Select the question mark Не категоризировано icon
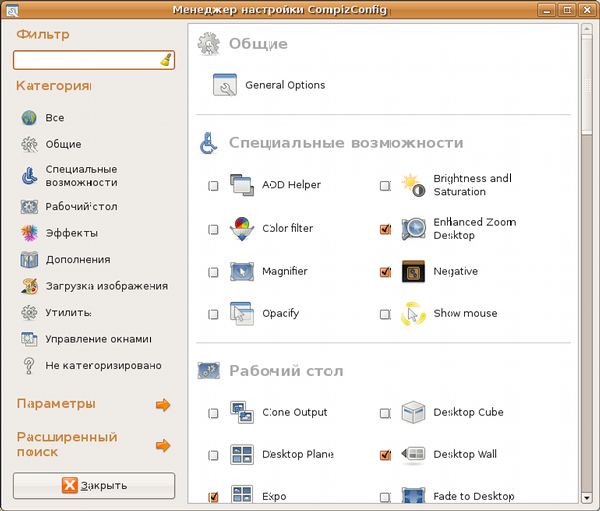 pos(29,366)
